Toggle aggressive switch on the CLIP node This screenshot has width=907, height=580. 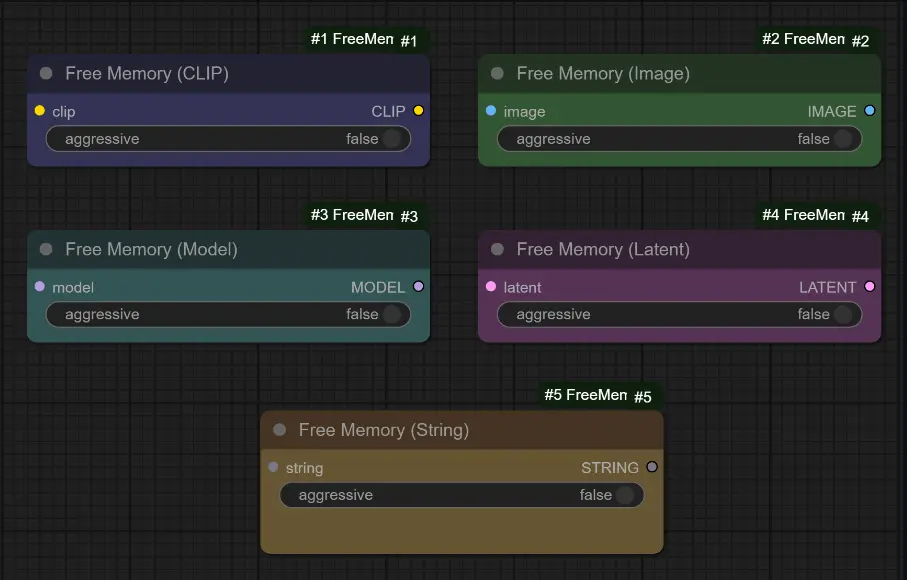pos(228,139)
